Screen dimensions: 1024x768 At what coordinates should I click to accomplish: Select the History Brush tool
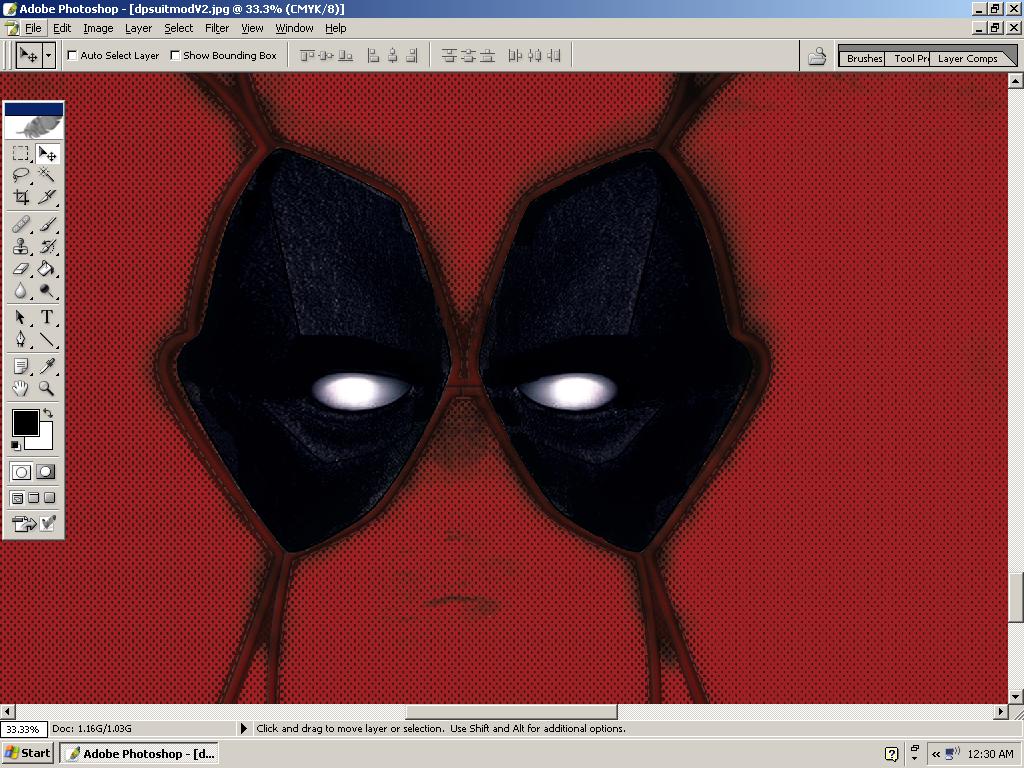point(48,247)
